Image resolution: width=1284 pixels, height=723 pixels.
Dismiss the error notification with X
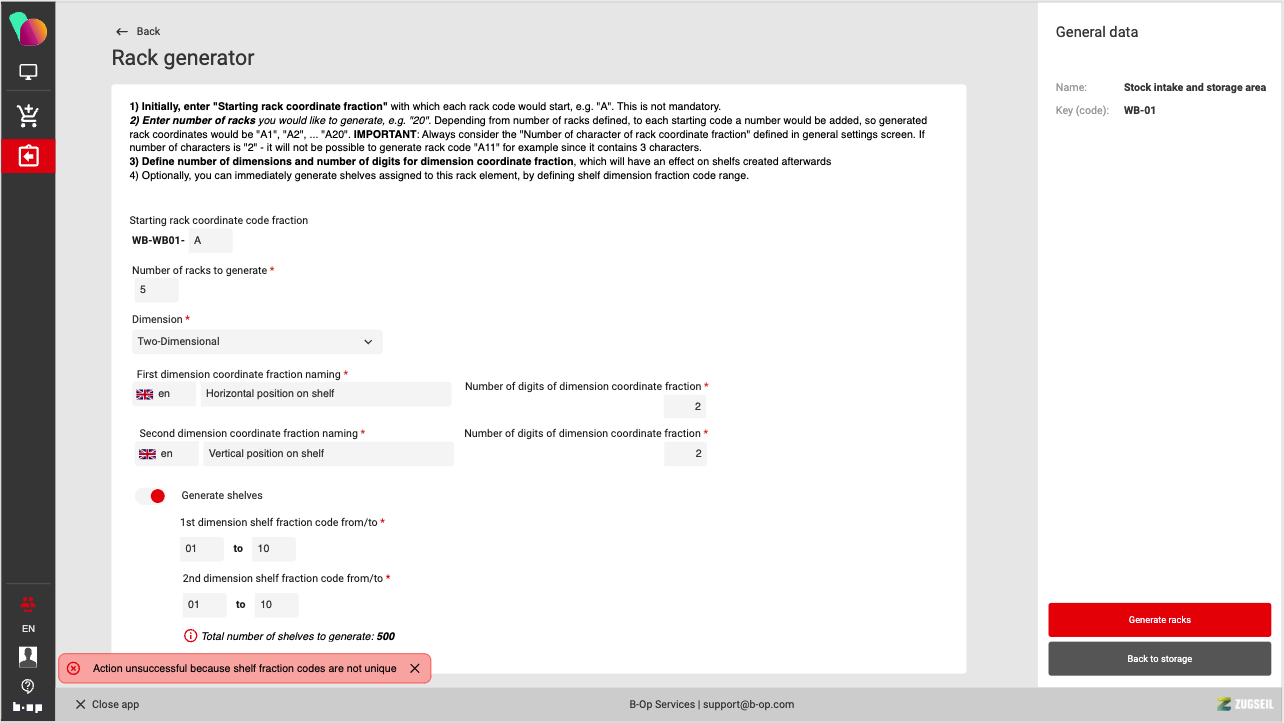point(415,668)
